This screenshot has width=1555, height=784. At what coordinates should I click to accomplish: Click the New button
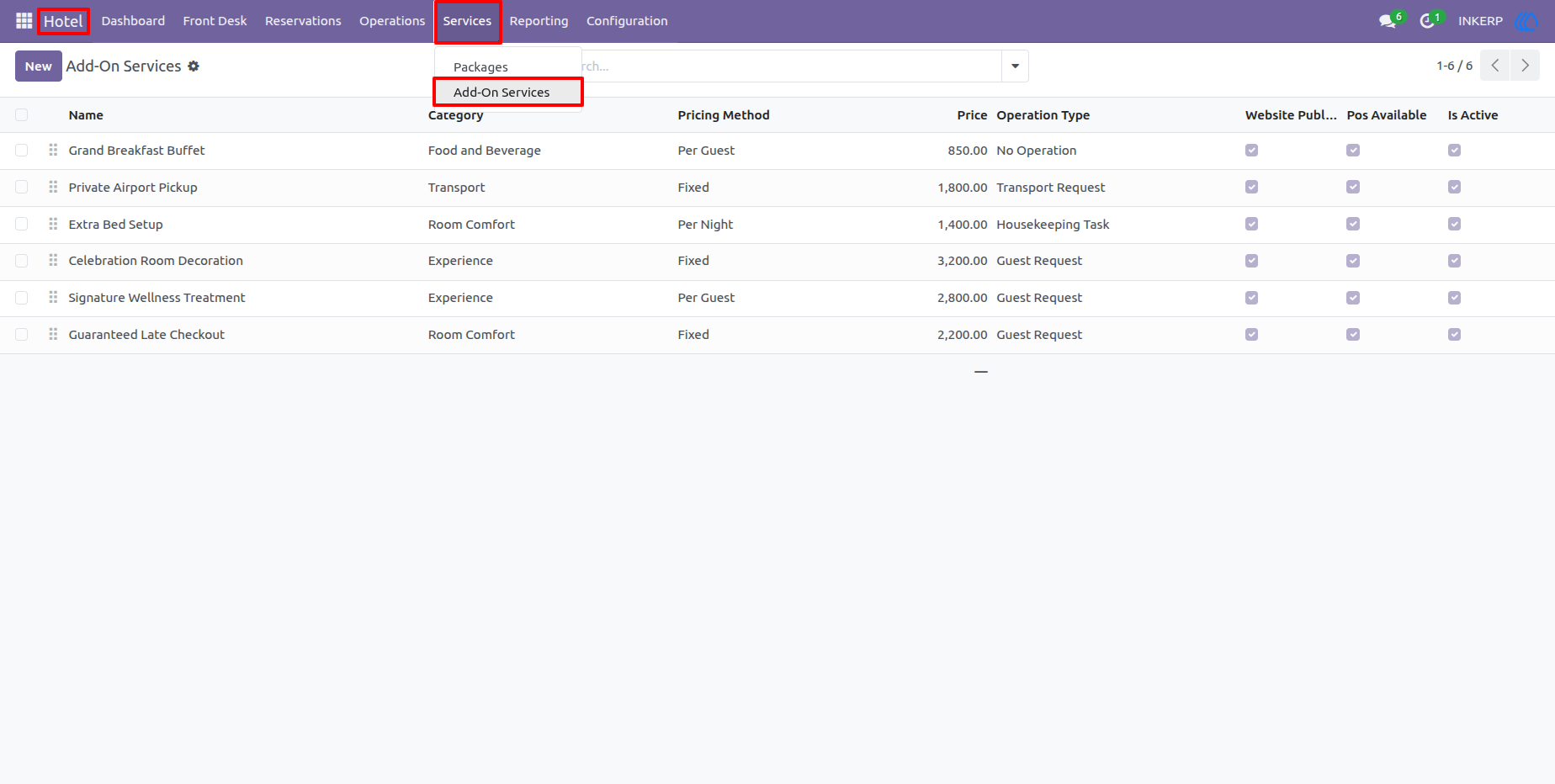[38, 66]
